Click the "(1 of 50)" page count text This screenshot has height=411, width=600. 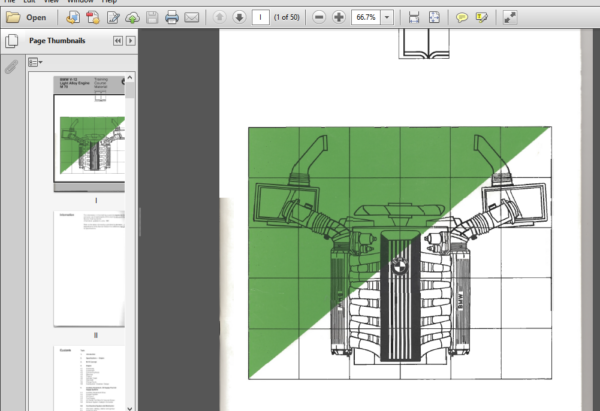click(287, 17)
